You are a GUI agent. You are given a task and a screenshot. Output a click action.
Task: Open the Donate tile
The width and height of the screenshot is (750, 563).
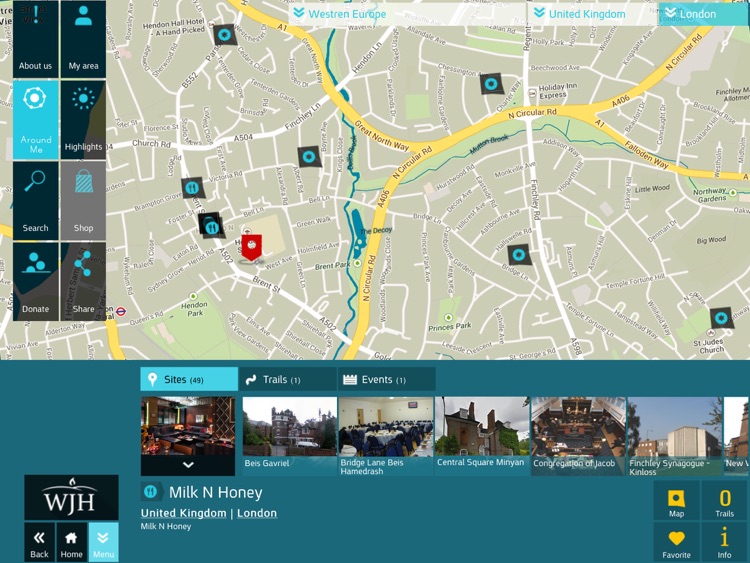(35, 282)
